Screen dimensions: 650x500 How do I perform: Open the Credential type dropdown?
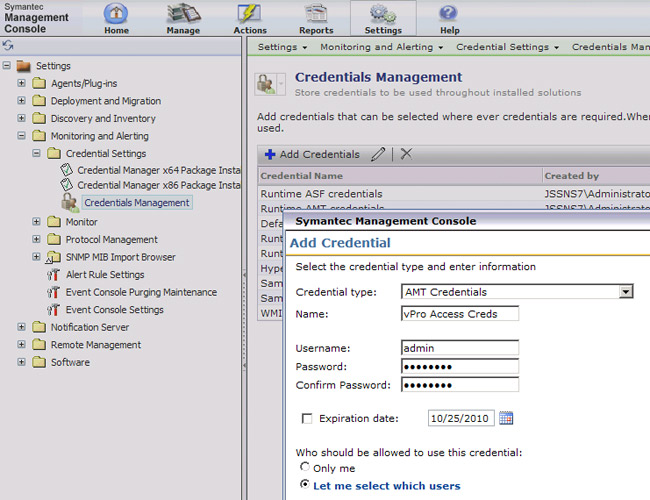[x=626, y=292]
